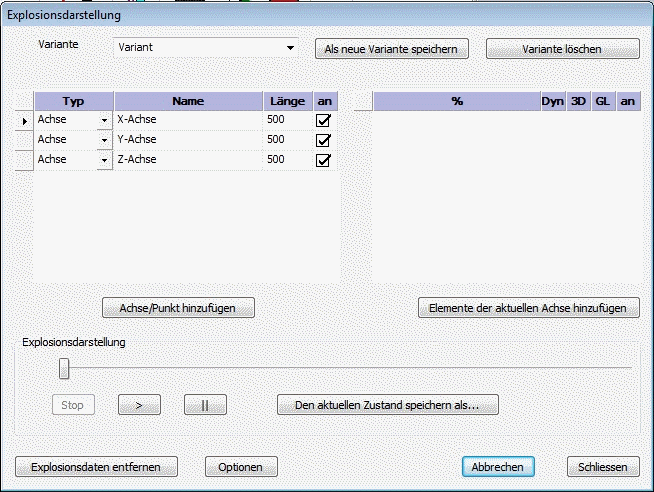Click the 3D column header
654x492 pixels.
click(579, 101)
